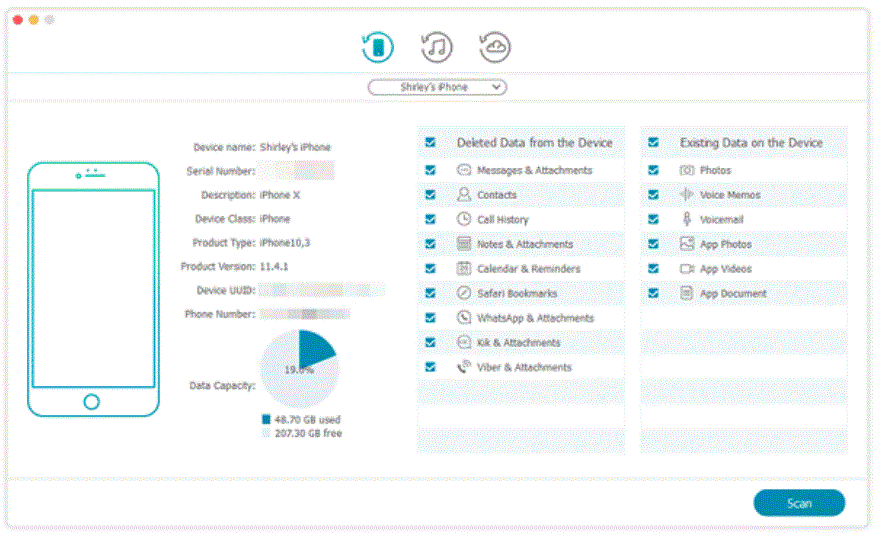884x551 pixels.
Task: Click the light 207.30 GB free legend swatch
Action: click(x=266, y=433)
